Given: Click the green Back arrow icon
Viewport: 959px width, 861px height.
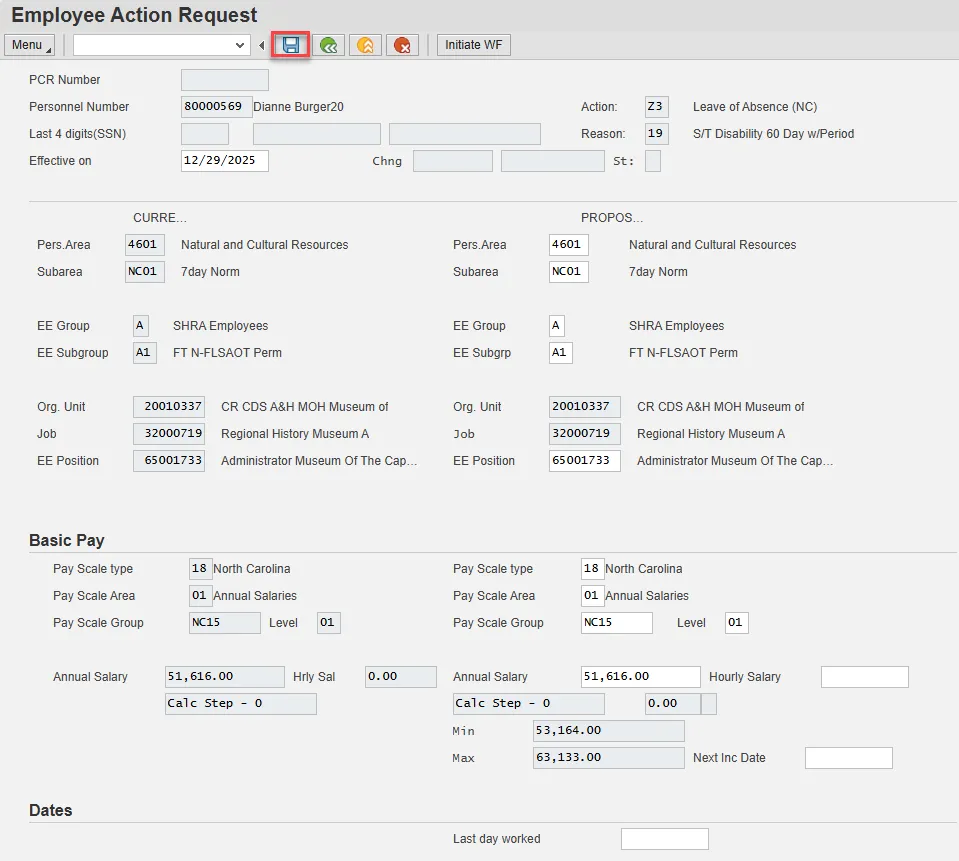Looking at the screenshot, I should [x=328, y=45].
